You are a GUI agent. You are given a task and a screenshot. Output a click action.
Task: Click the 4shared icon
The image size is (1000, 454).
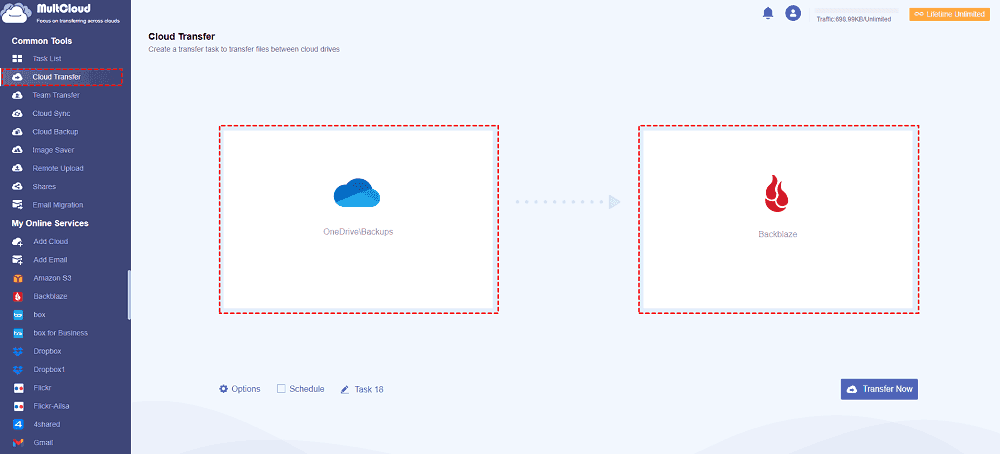pyautogui.click(x=18, y=425)
